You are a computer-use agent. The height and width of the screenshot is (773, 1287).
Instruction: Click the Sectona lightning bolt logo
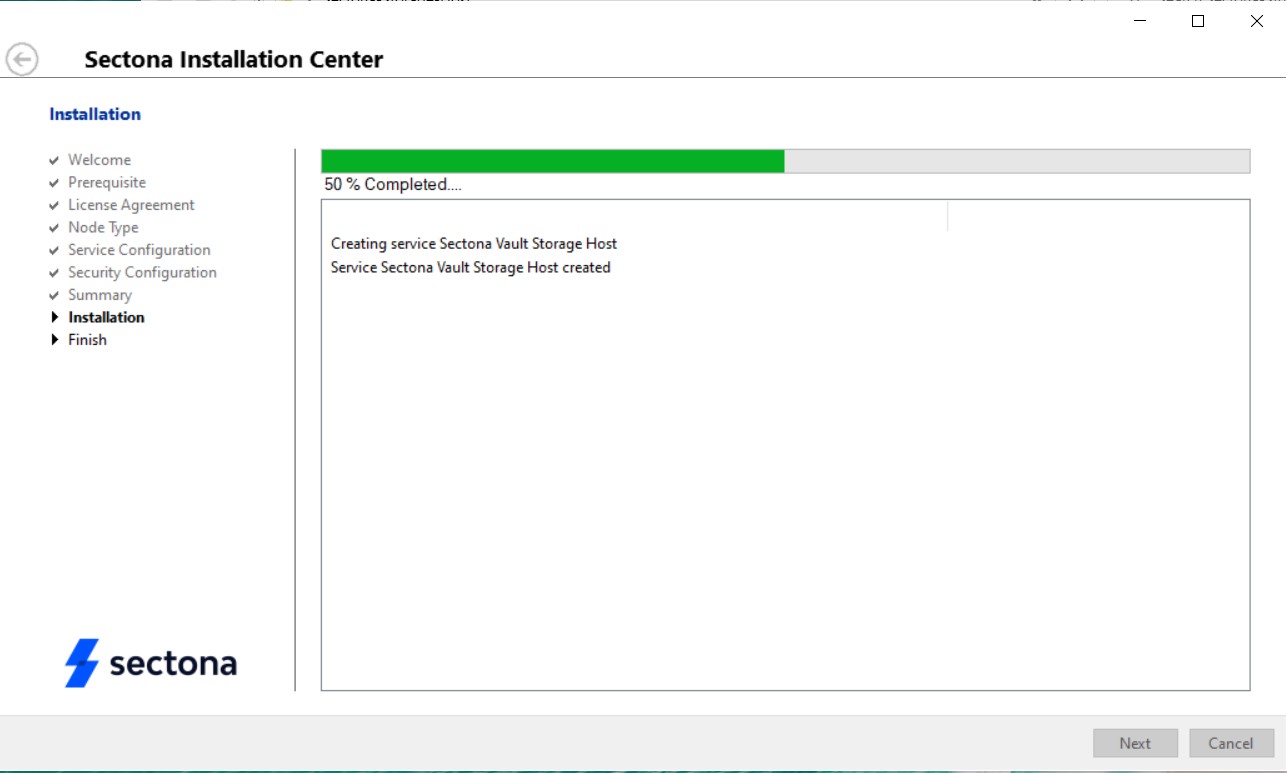(82, 663)
